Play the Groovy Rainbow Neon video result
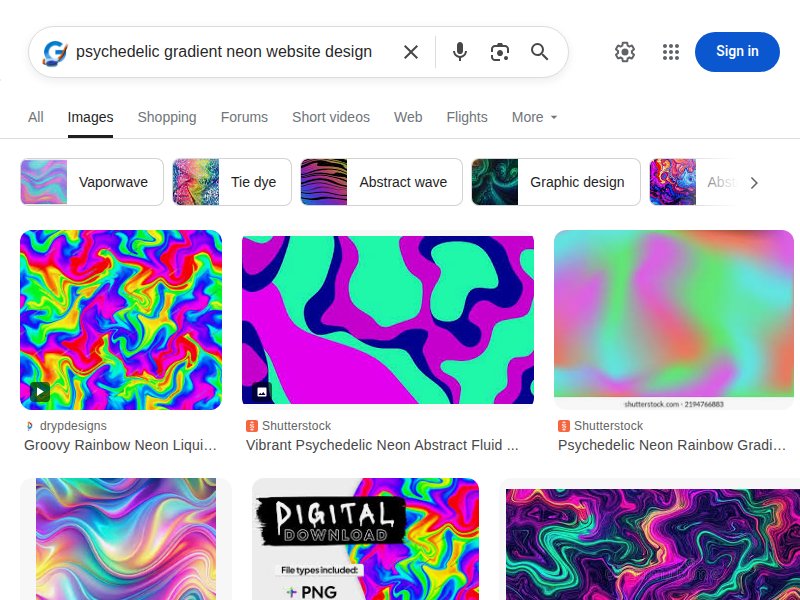800x600 pixels. [41, 393]
